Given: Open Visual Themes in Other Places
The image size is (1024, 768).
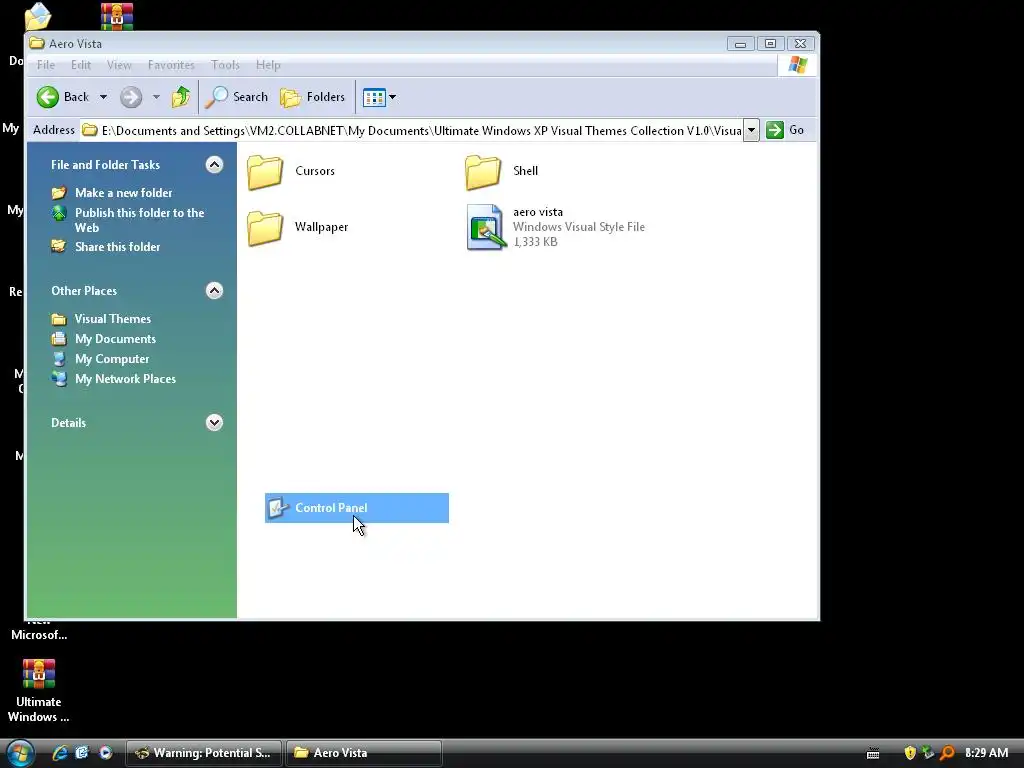Looking at the screenshot, I should point(112,319).
